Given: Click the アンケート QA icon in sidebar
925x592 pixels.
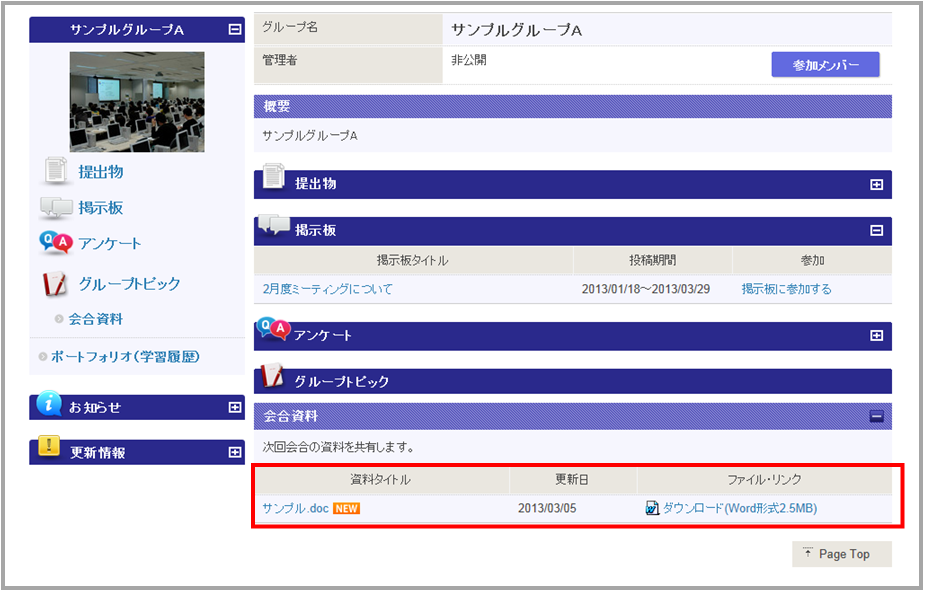Looking at the screenshot, I should (56, 242).
